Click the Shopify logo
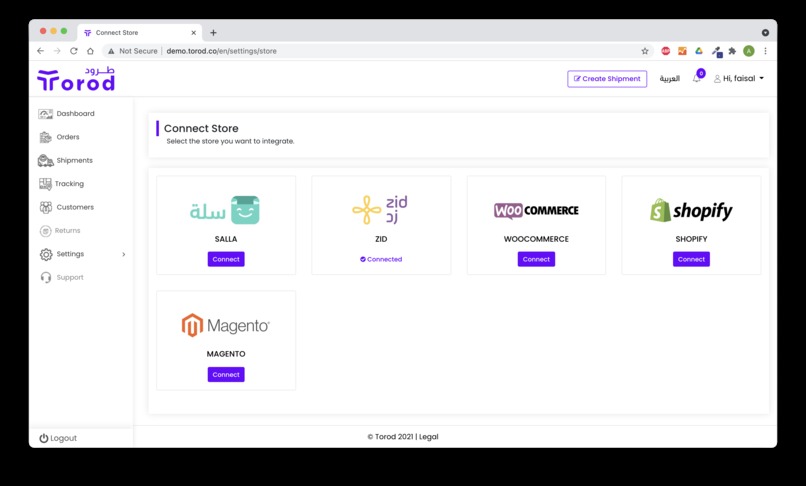Screen dimensions: 806x486 tap(691, 210)
